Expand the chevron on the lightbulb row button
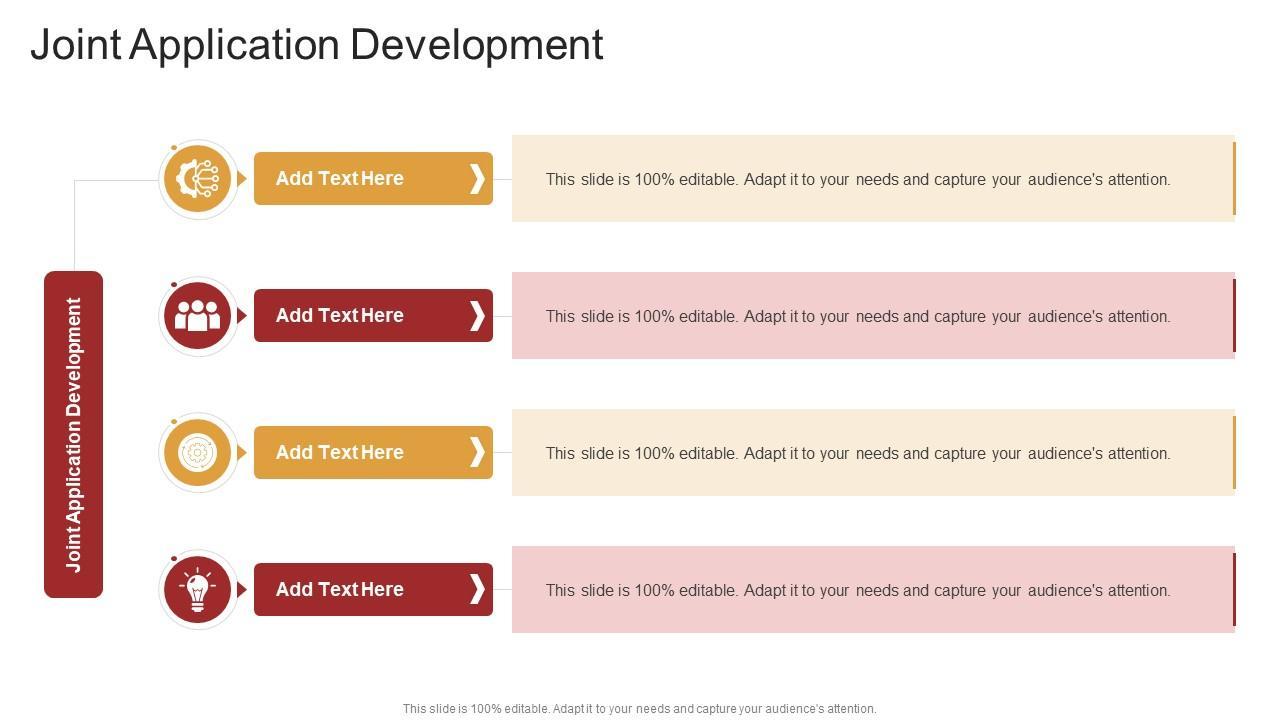This screenshot has width=1280, height=720. pyautogui.click(x=477, y=590)
